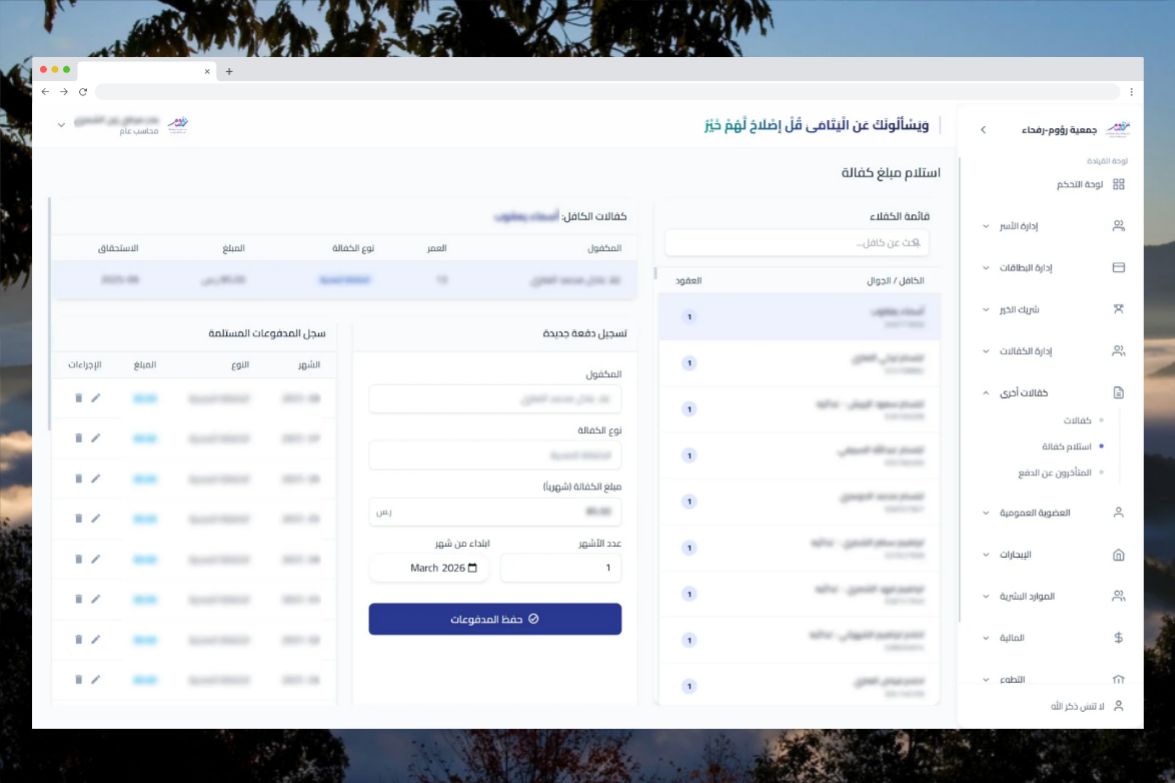Click the الاستحقاق column header

coord(118,248)
